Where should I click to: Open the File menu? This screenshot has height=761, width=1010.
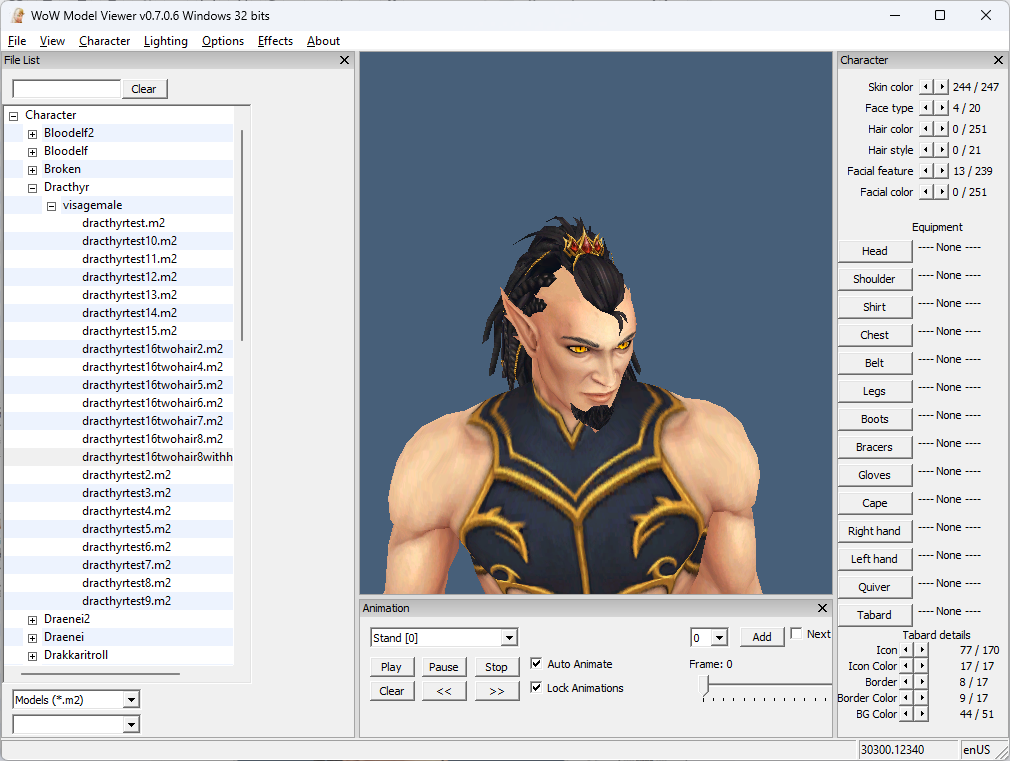click(x=17, y=41)
